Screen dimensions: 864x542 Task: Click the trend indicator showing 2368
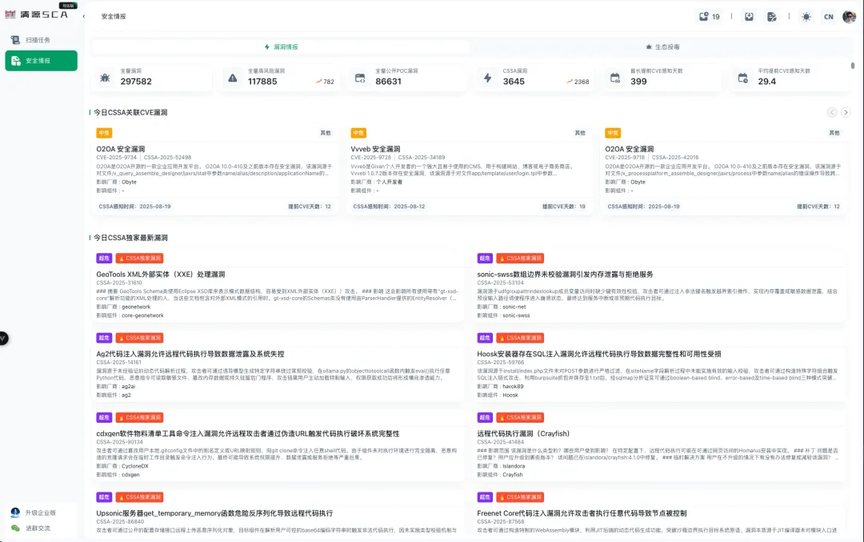[x=578, y=82]
